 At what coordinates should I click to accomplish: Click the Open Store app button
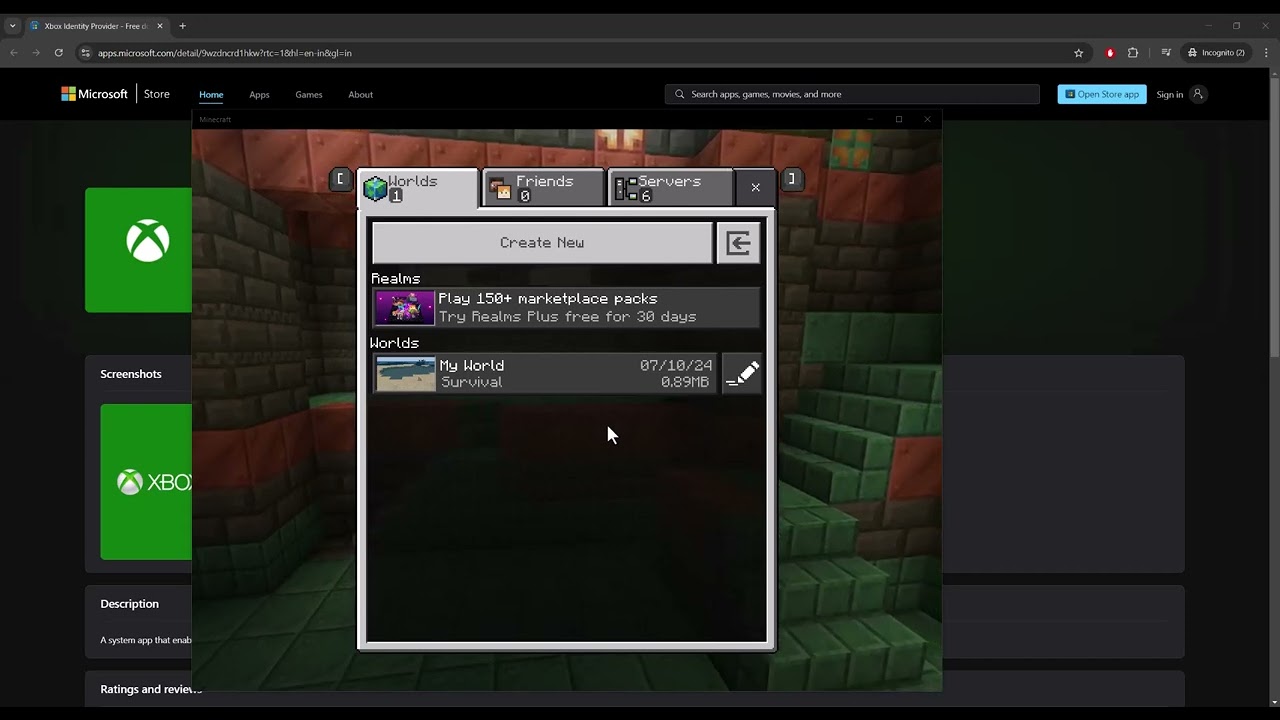1102,94
